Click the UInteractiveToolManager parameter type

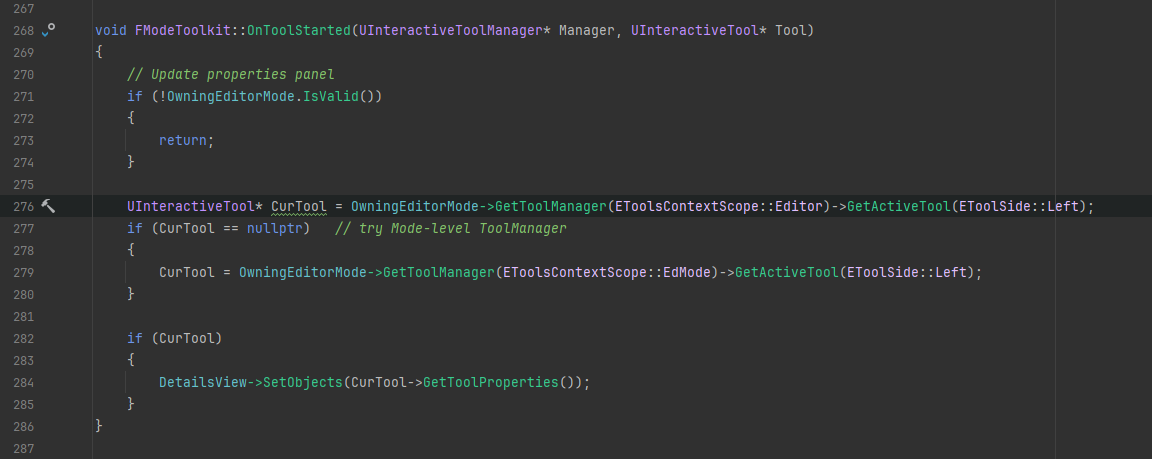[x=450, y=31]
